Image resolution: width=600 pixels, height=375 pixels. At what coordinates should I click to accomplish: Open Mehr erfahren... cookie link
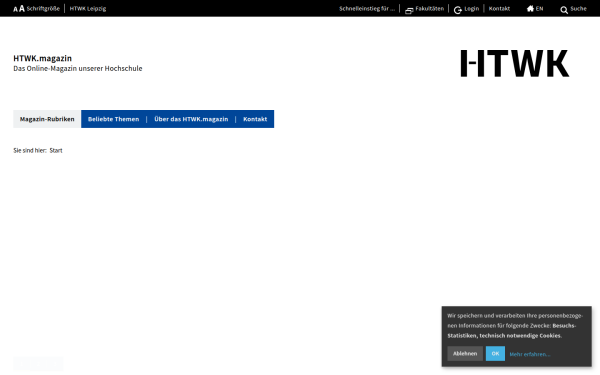530,354
